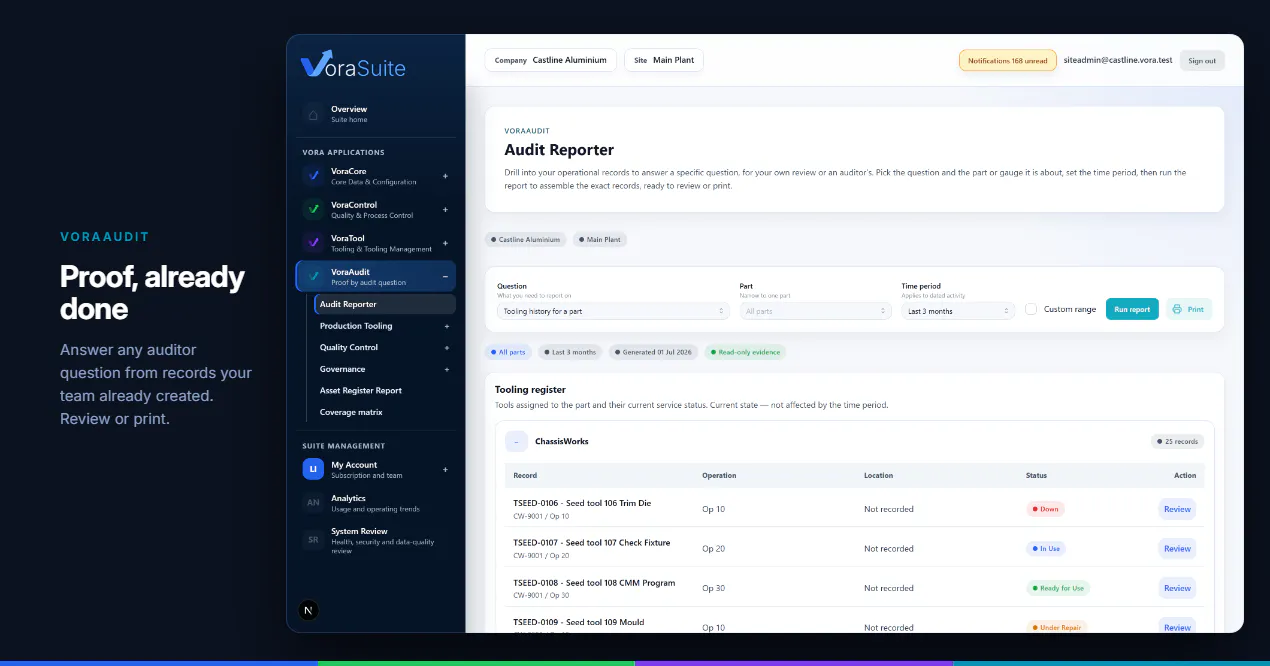Screen dimensions: 1270x666
Task: Expand the Production Tooling submenu
Action: (447, 326)
